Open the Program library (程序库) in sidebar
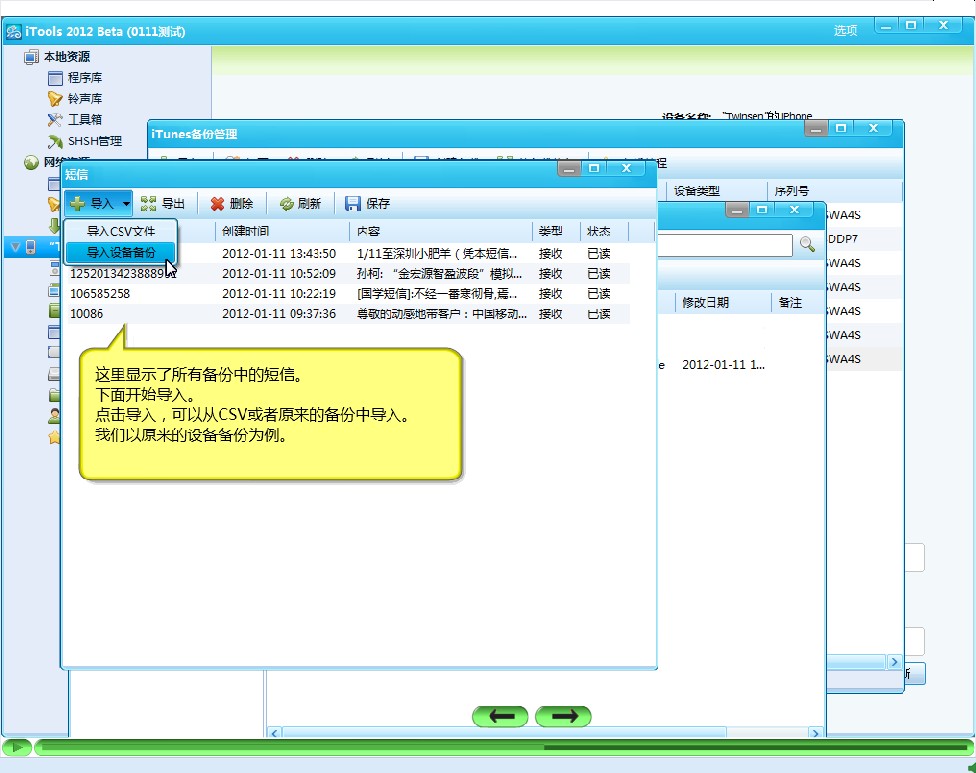This screenshot has height=773, width=976. [55, 78]
